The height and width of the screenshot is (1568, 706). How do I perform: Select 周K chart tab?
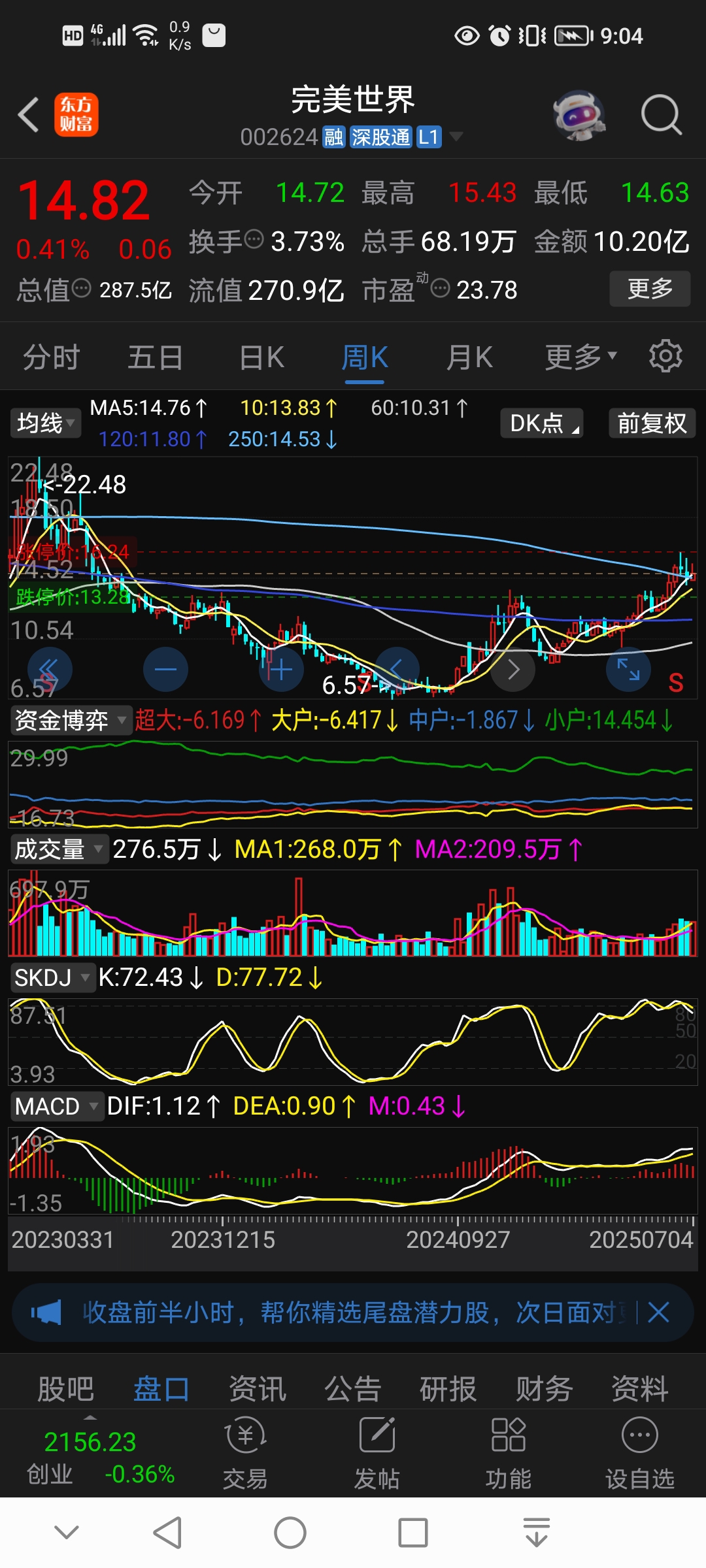pos(365,357)
